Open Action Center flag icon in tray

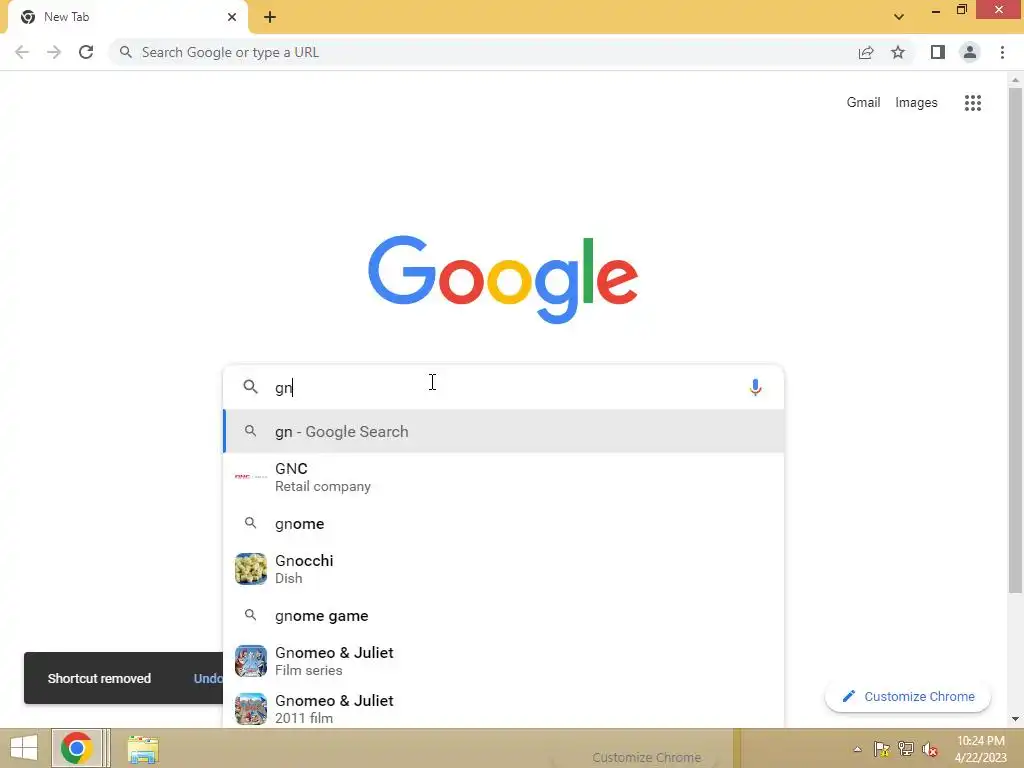point(882,749)
